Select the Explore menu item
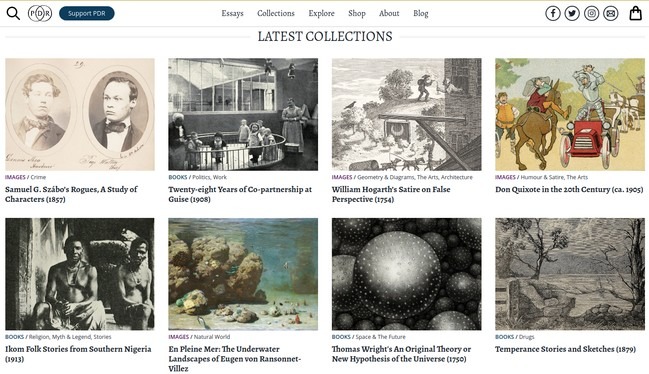The width and height of the screenshot is (649, 374). (x=321, y=13)
